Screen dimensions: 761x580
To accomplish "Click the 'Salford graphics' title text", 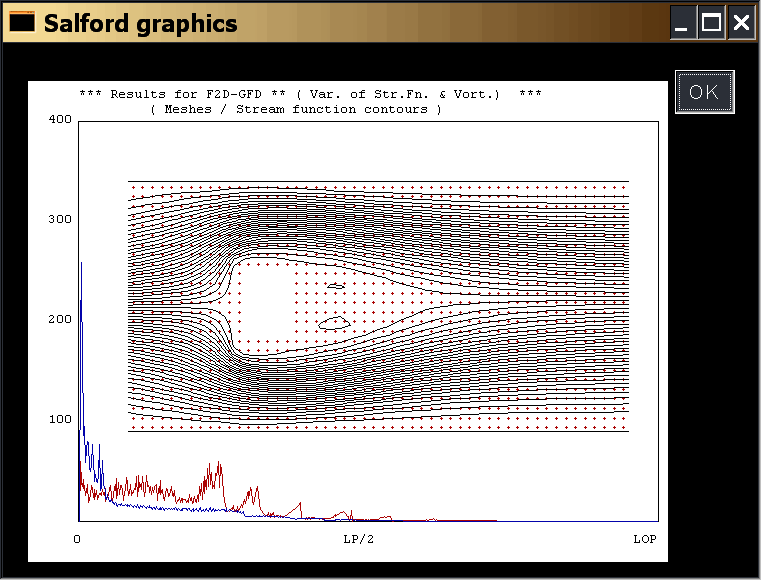I will click(141, 23).
